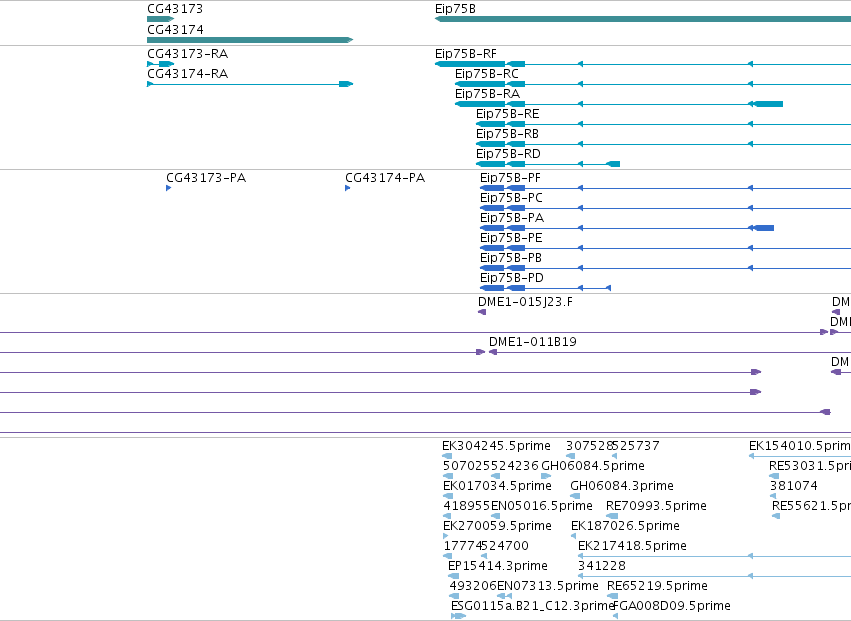Viewport: 851px width, 621px height.
Task: Click the CG43174-RA terminal exon block
Action: pyautogui.click(x=346, y=84)
